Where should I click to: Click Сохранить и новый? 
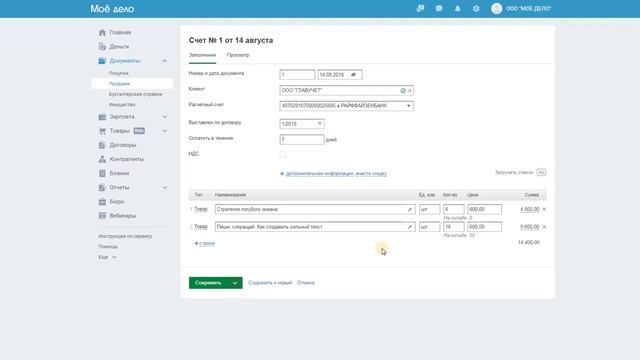pyautogui.click(x=270, y=282)
